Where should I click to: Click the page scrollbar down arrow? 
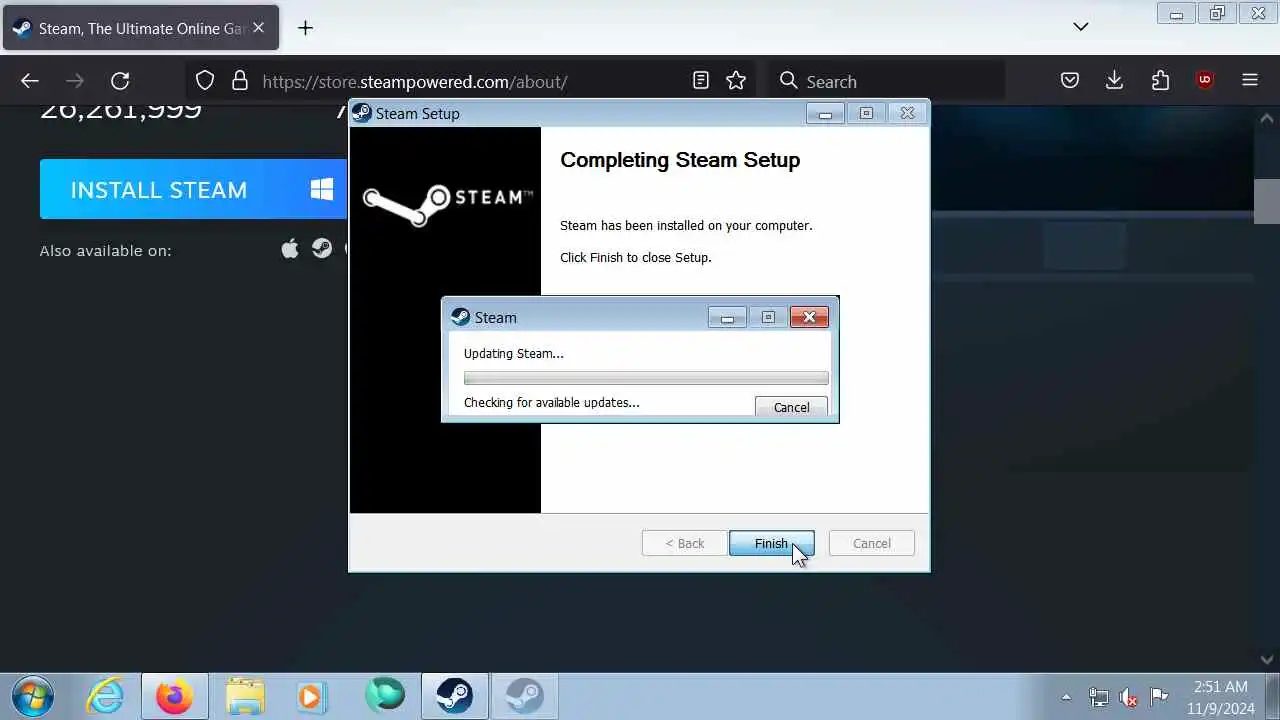pos(1267,659)
